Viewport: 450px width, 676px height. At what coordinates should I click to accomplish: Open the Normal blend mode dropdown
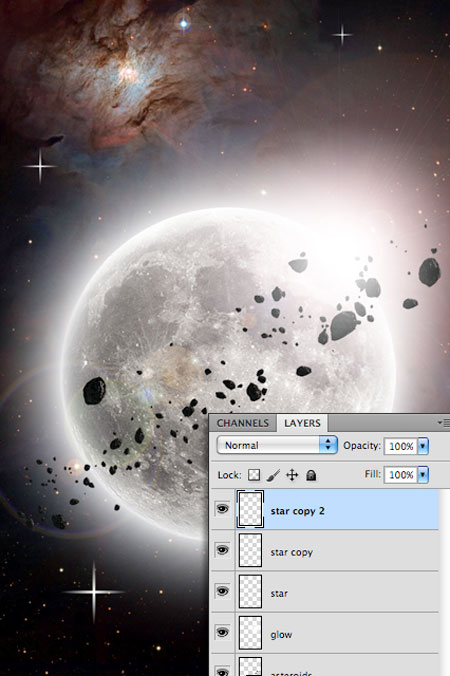(x=277, y=445)
